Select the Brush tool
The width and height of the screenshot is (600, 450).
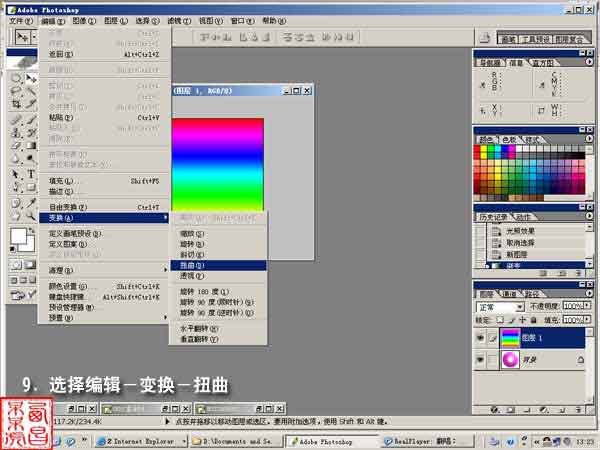pos(31,120)
